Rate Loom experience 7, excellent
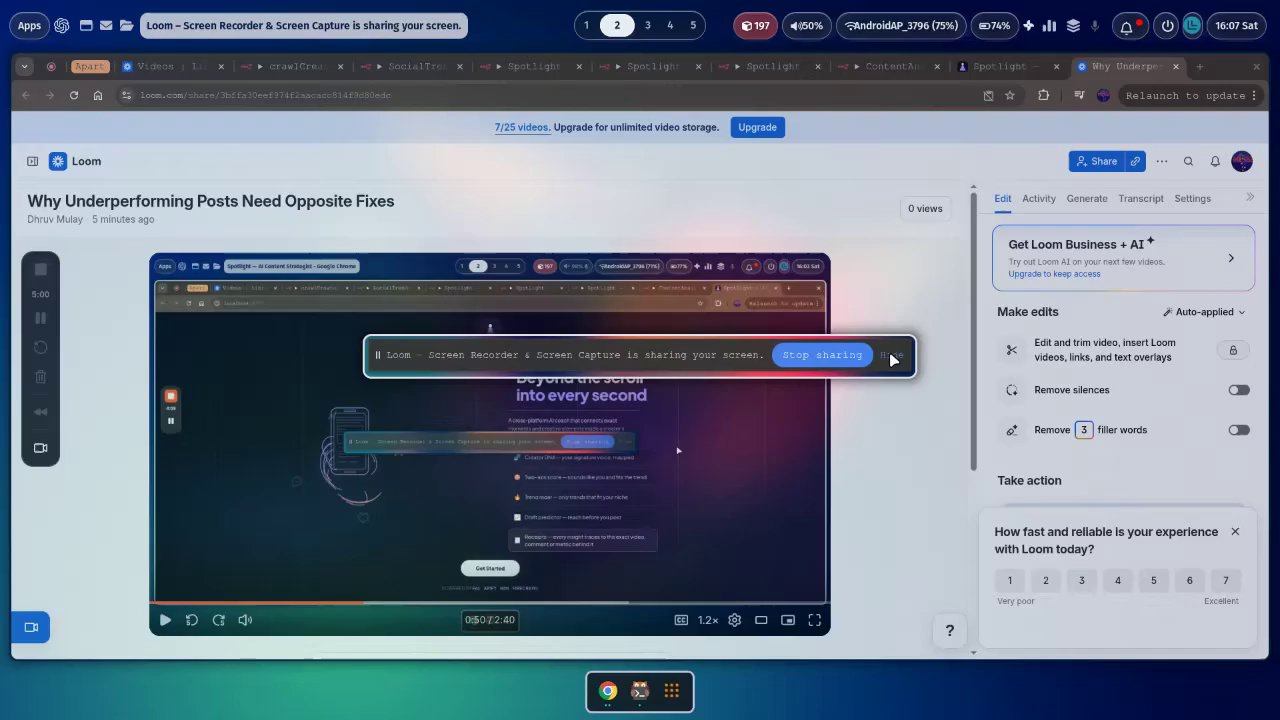1280x720 pixels. coord(1226,580)
